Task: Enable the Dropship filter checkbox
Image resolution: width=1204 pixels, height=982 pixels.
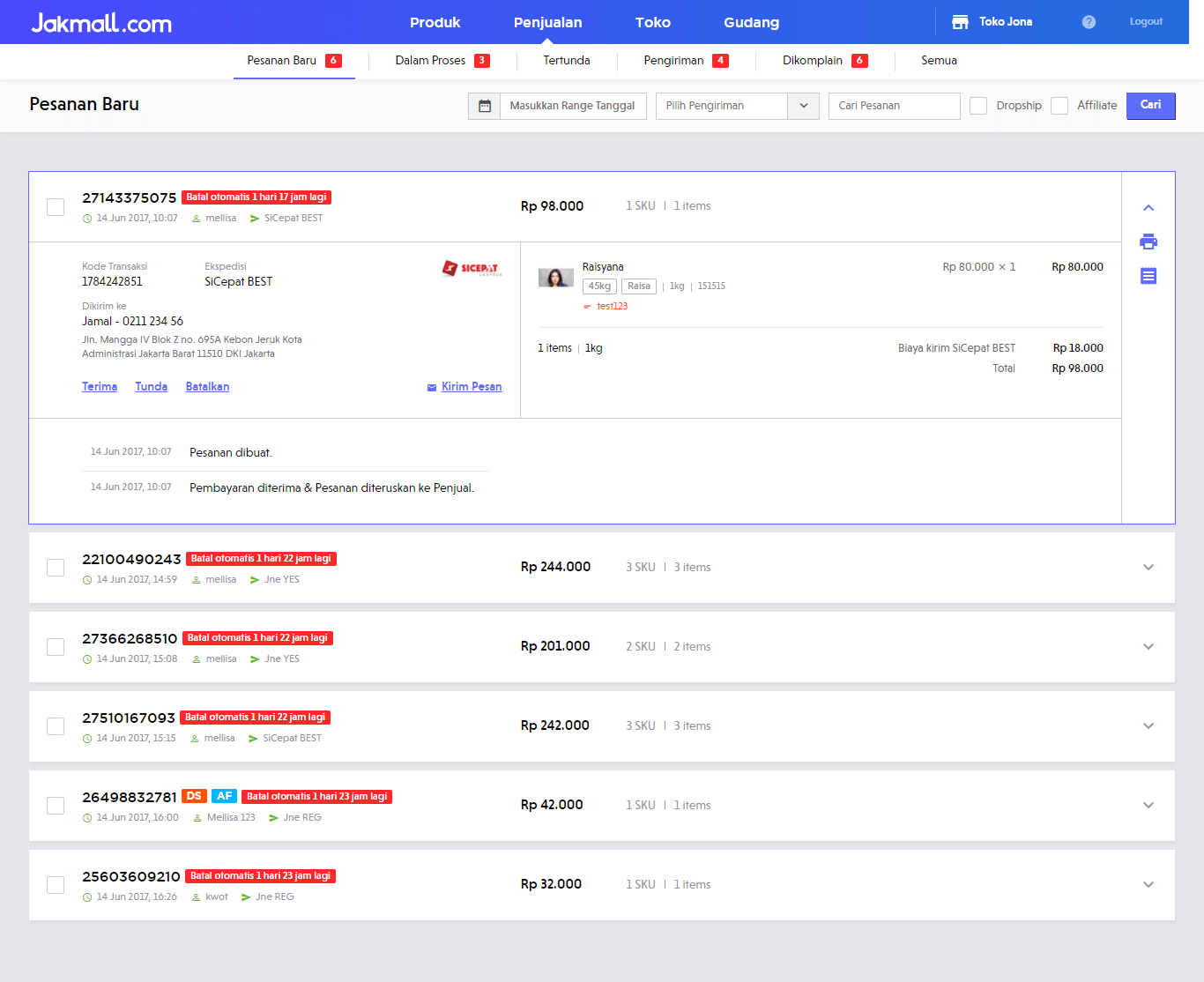Action: tap(978, 106)
